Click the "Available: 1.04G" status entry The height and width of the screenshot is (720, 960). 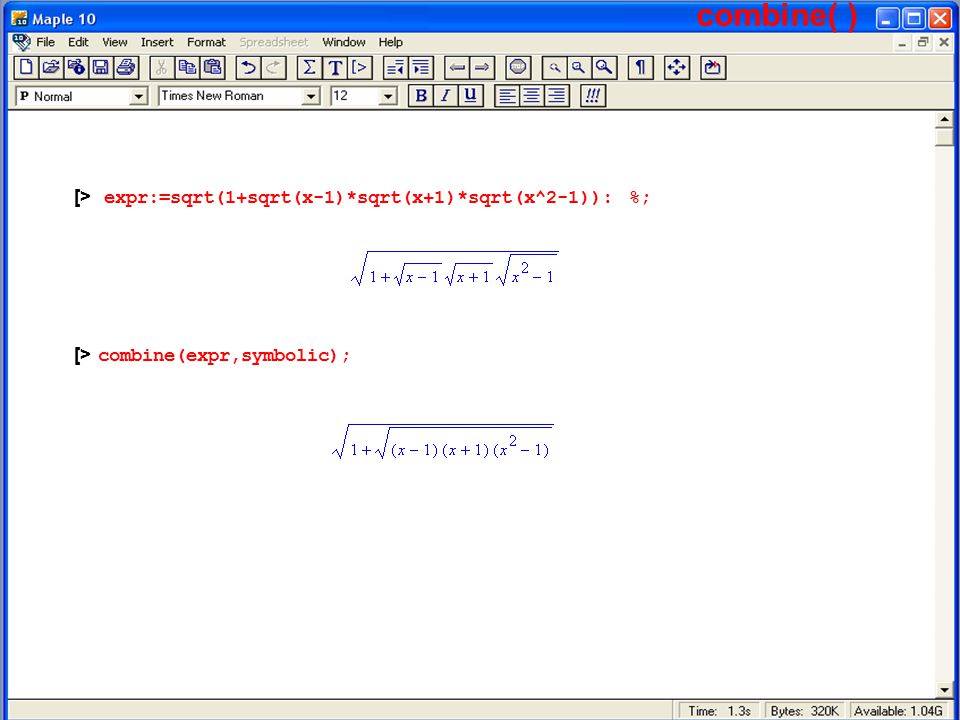(898, 711)
